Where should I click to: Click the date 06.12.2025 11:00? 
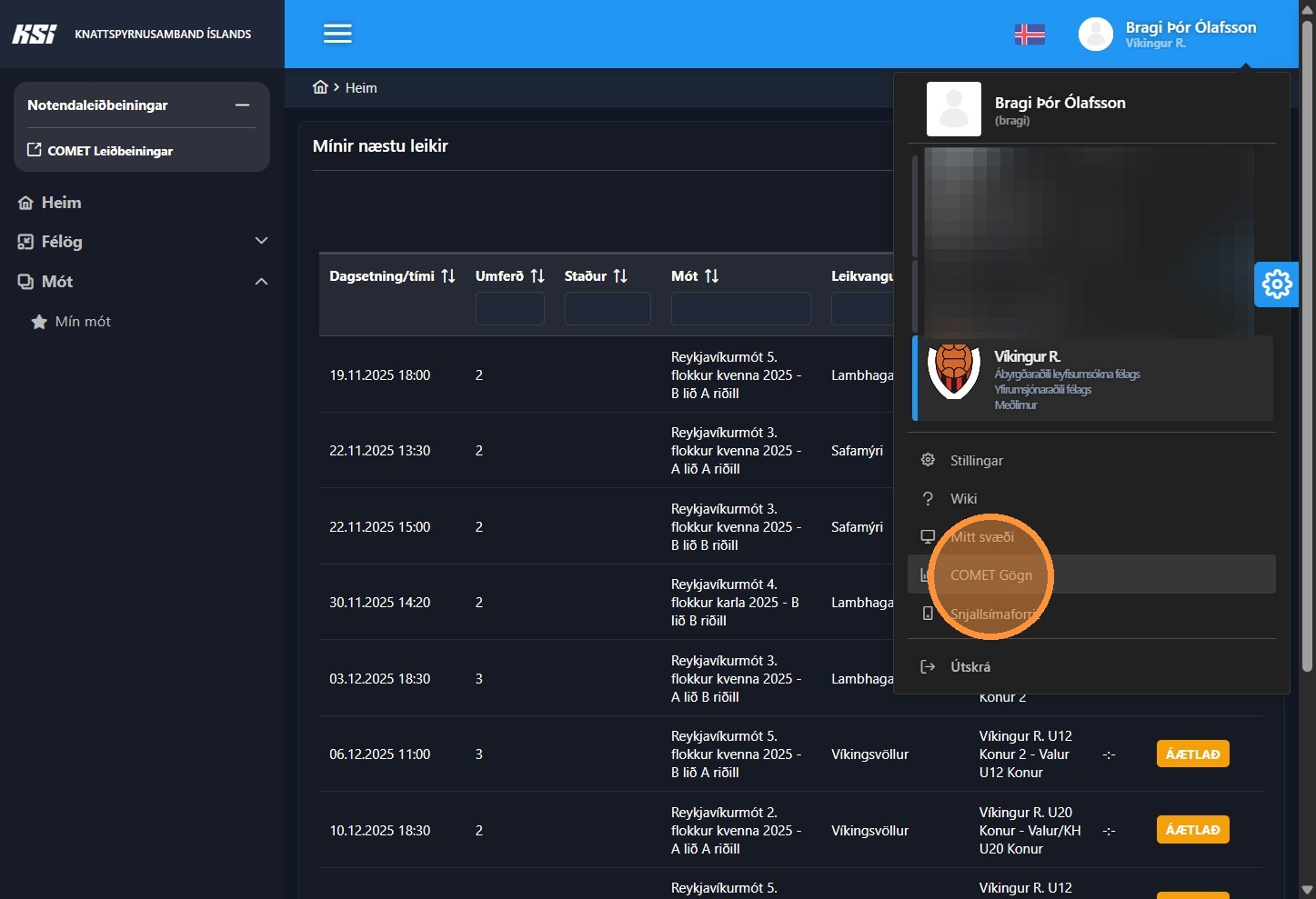380,754
